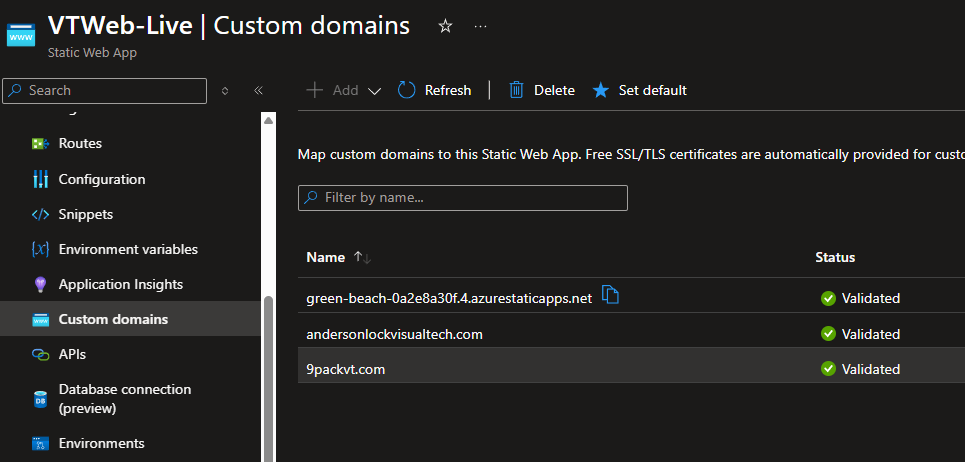Click the Delete trash can icon
The height and width of the screenshot is (462, 965).
(516, 90)
